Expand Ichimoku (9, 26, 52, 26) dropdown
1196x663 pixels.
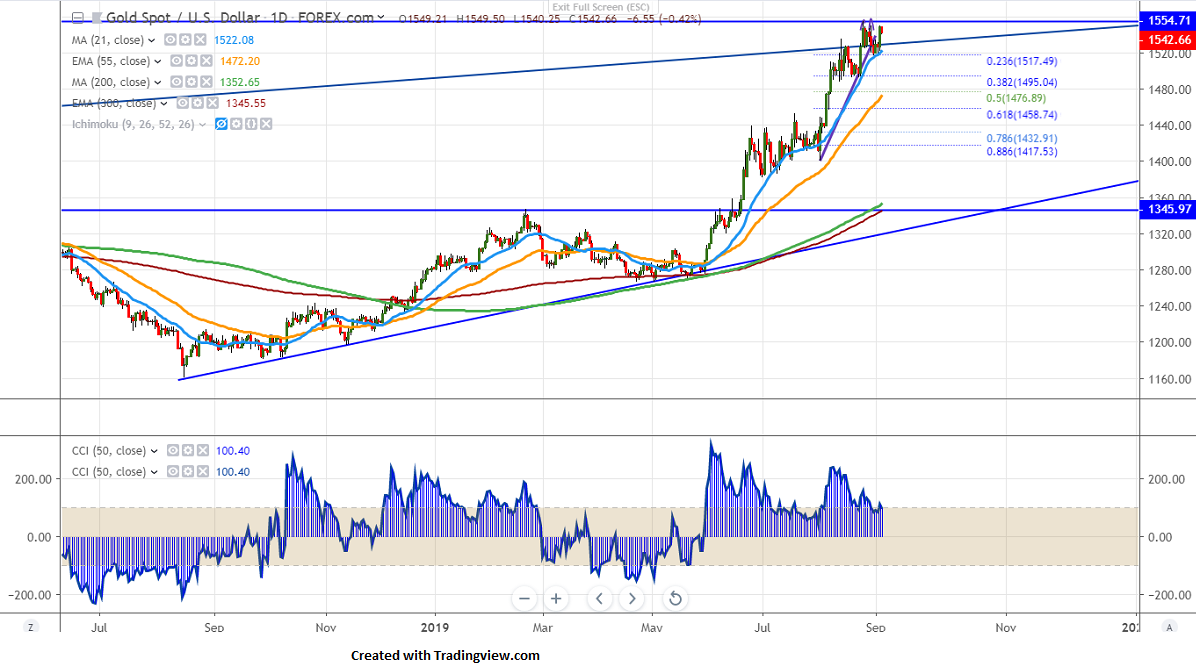pyautogui.click(x=202, y=124)
